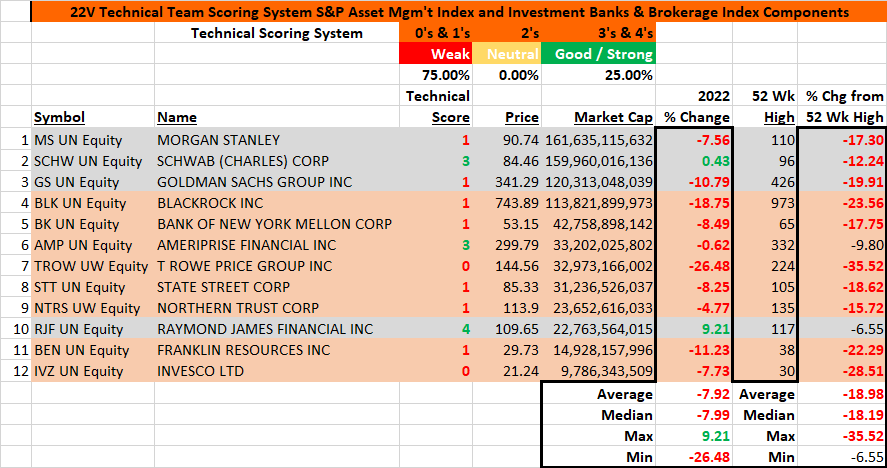Click the Morgan Stanley price 90.74
Viewport: 887px width, 468px height.
(507, 139)
